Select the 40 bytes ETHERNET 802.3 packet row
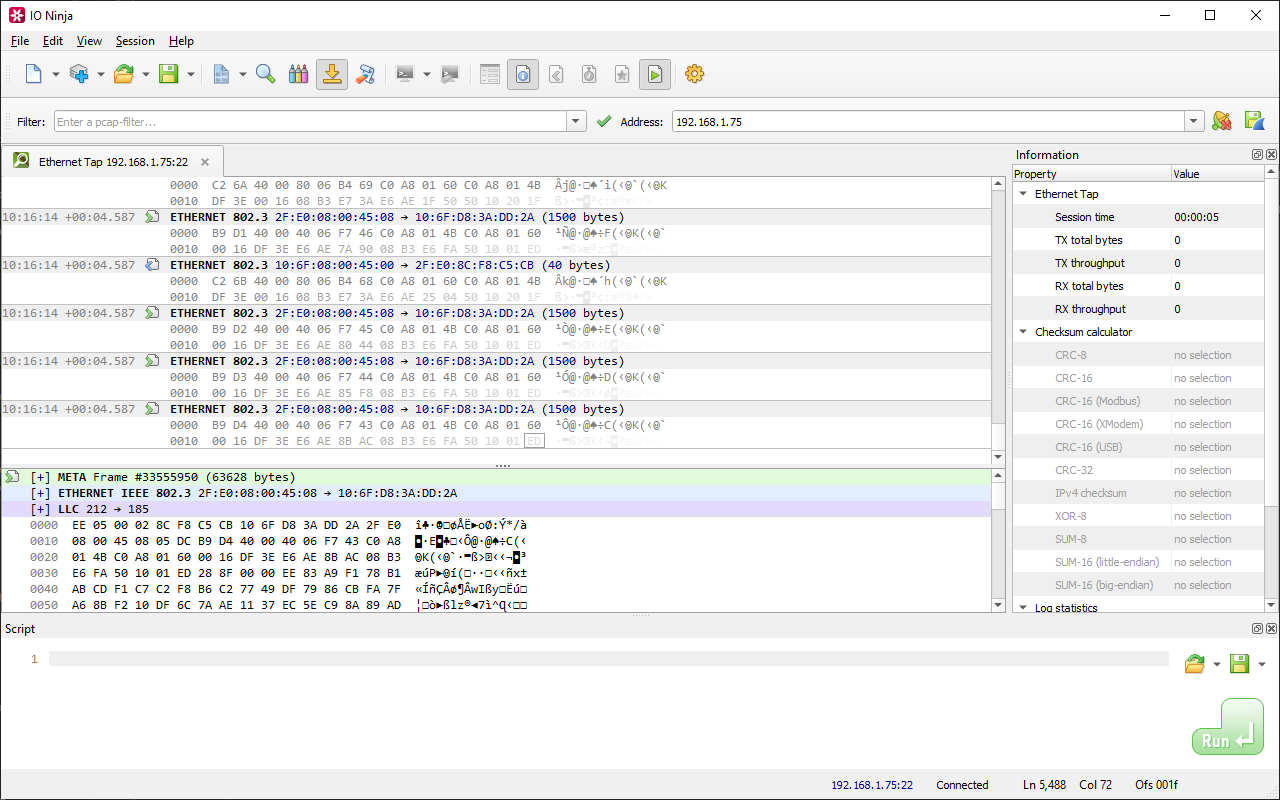Viewport: 1280px width, 800px height. click(x=496, y=265)
